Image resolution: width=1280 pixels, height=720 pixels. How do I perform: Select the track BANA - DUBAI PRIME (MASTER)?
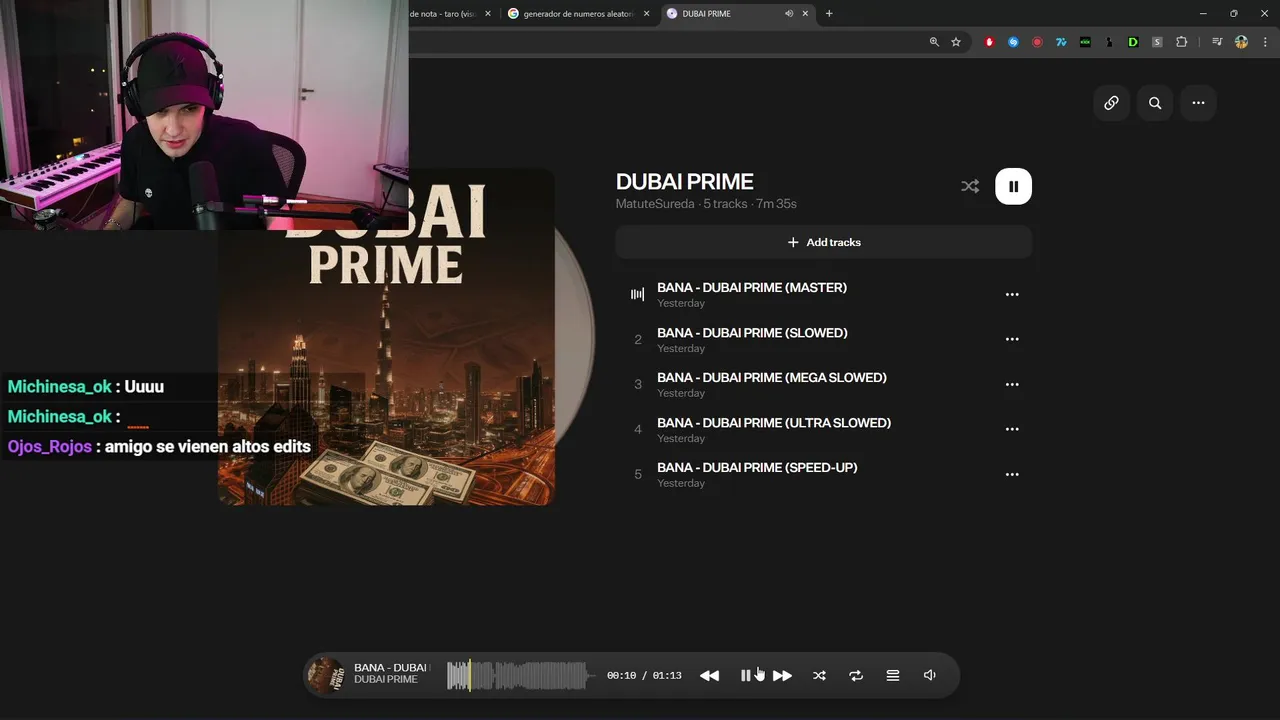(x=752, y=287)
